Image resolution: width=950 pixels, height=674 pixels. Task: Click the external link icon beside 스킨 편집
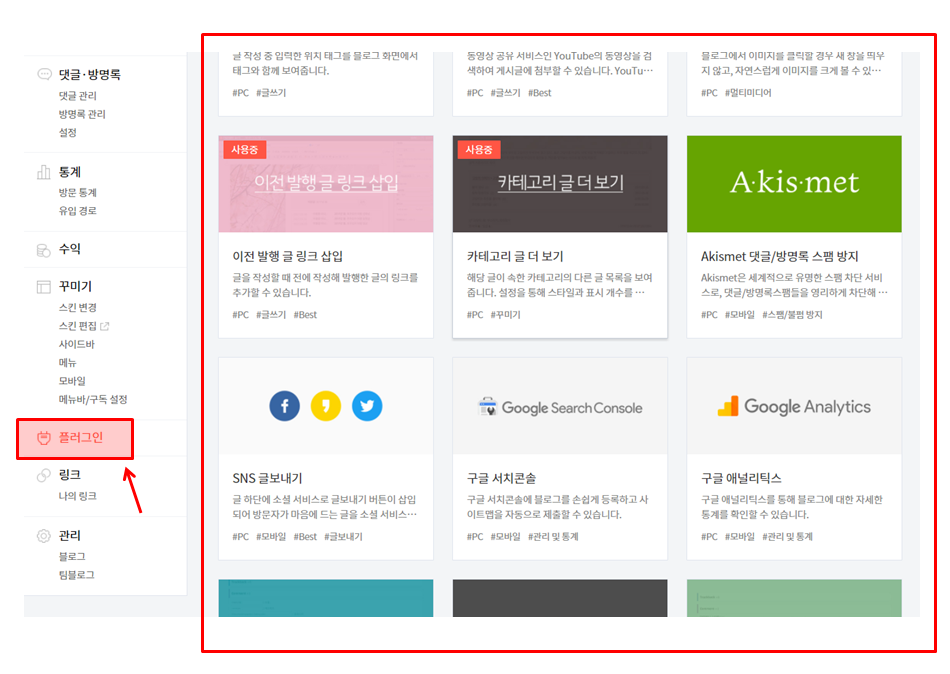click(x=105, y=326)
